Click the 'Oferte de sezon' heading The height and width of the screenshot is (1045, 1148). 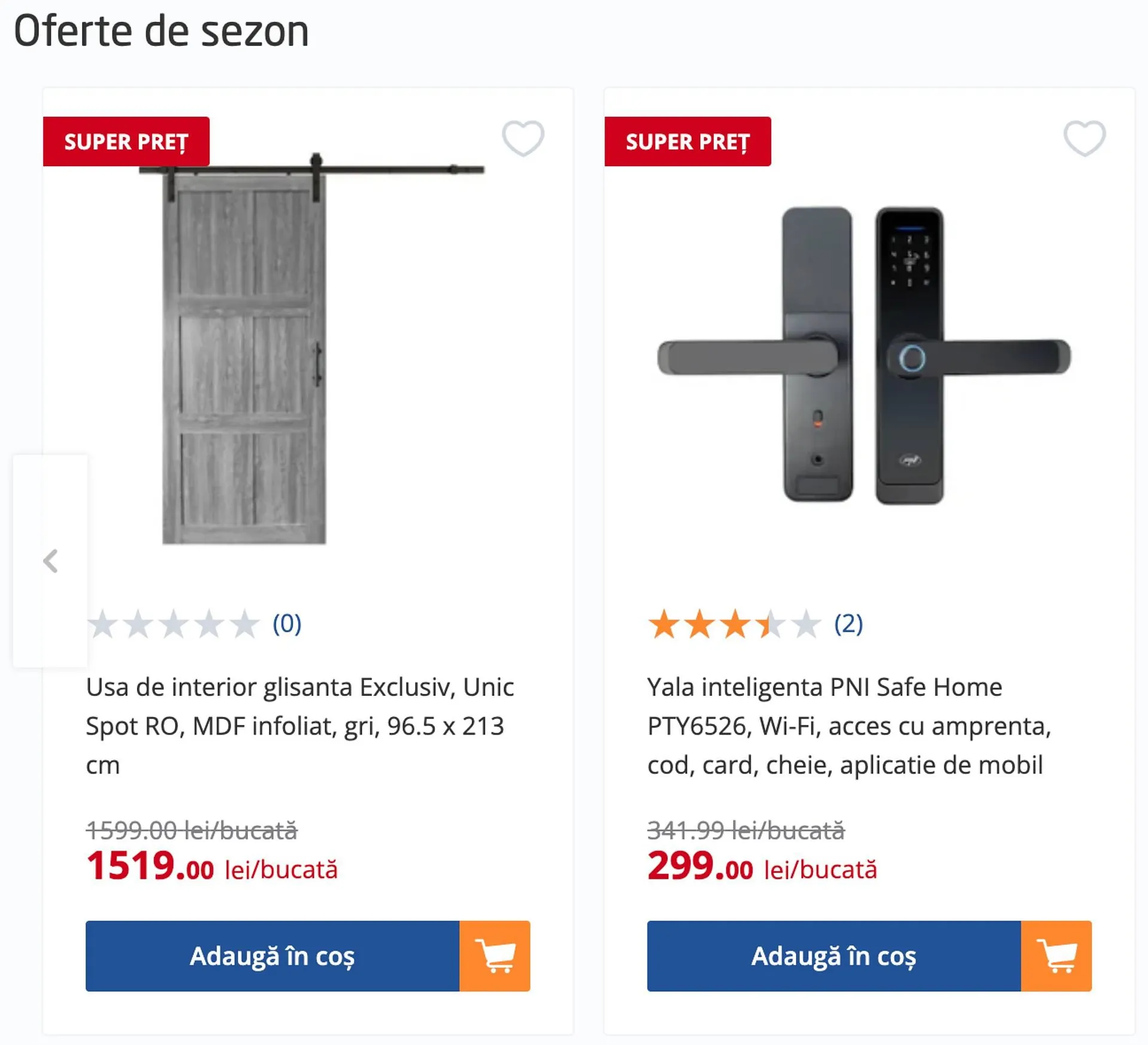click(x=161, y=31)
